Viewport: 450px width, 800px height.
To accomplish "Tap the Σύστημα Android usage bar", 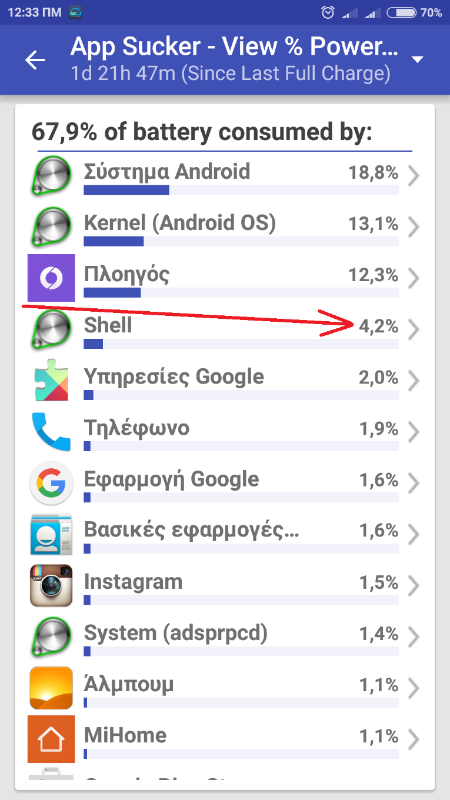I will point(241,190).
